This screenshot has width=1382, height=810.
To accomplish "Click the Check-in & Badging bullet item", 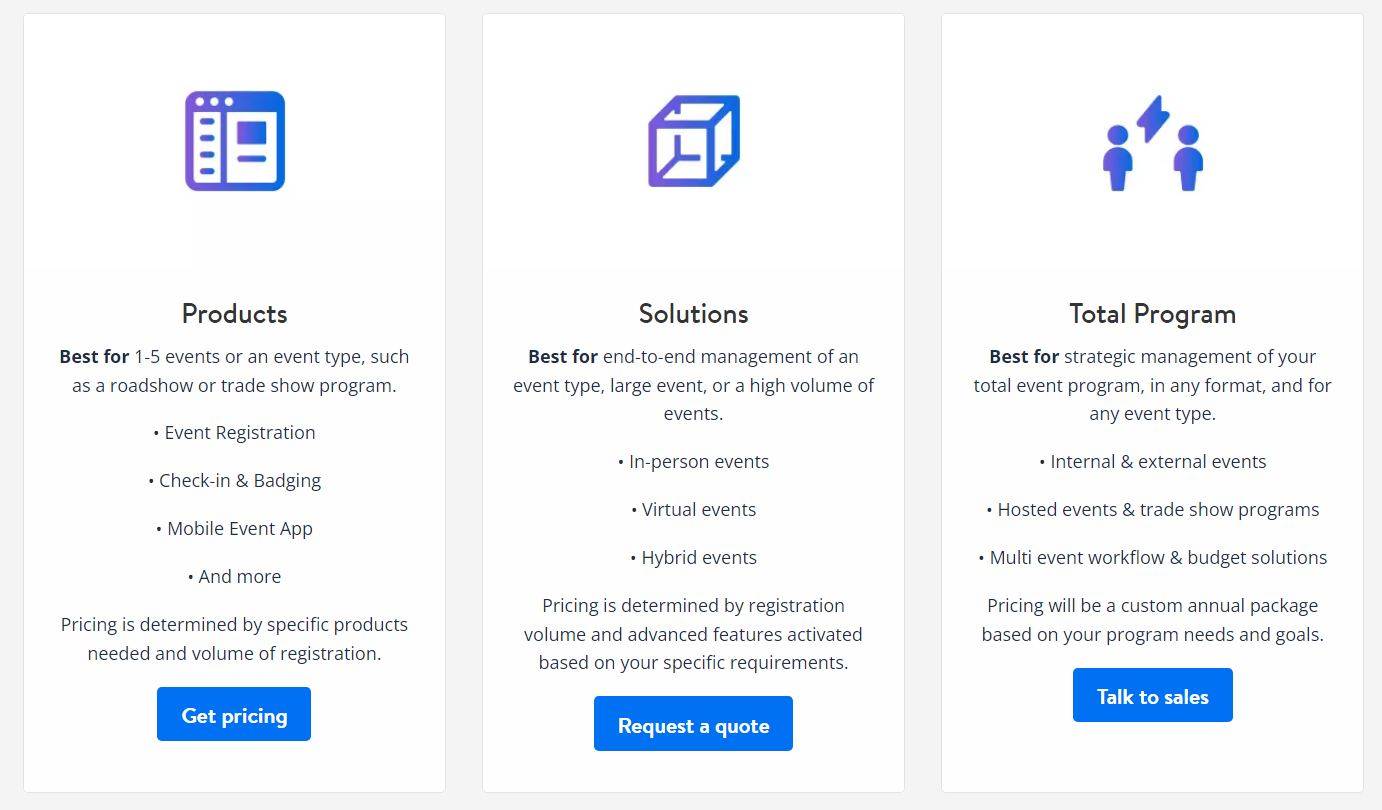I will point(234,481).
